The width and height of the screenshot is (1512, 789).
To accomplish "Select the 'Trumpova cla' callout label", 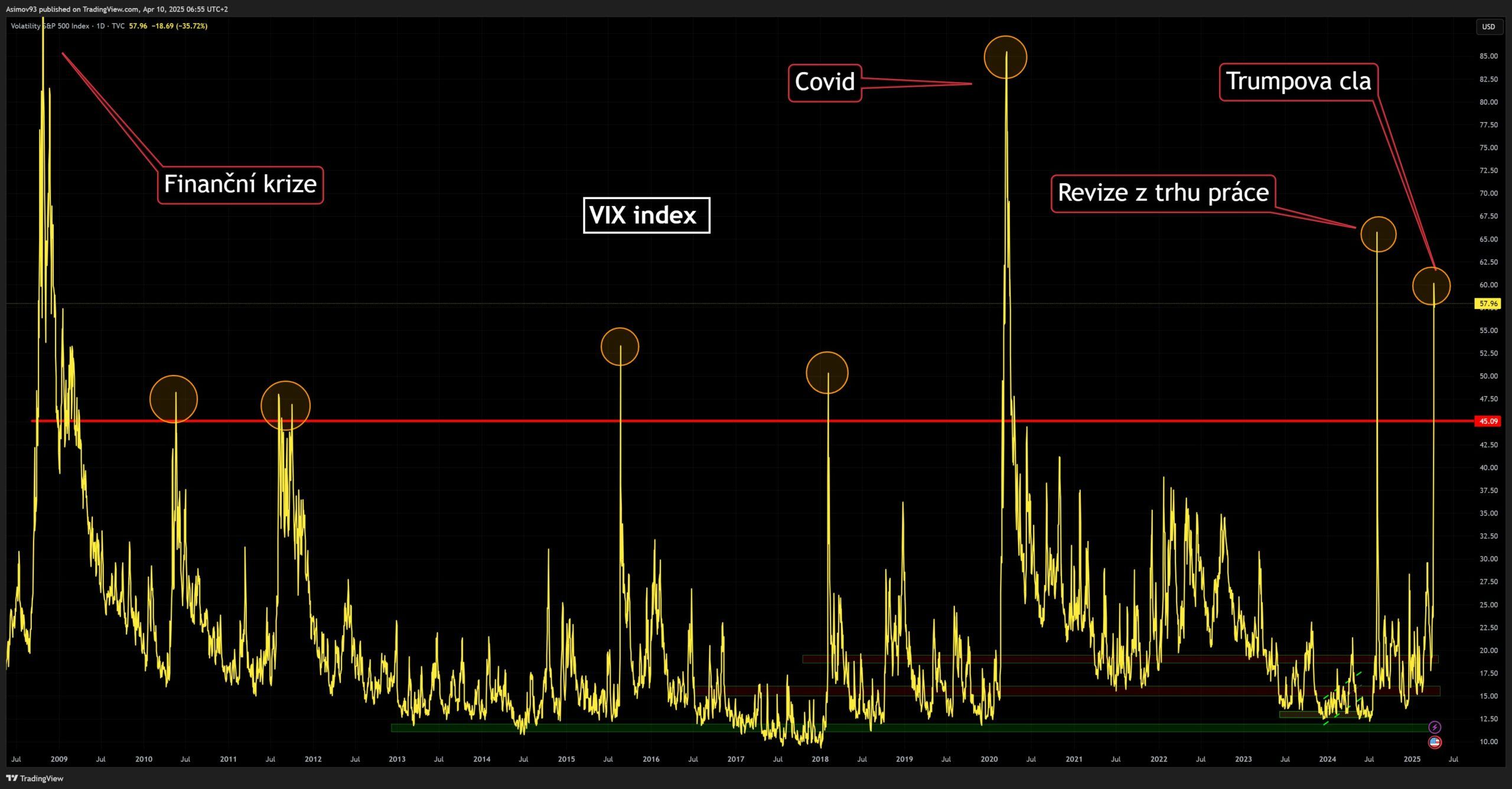I will tap(1299, 81).
